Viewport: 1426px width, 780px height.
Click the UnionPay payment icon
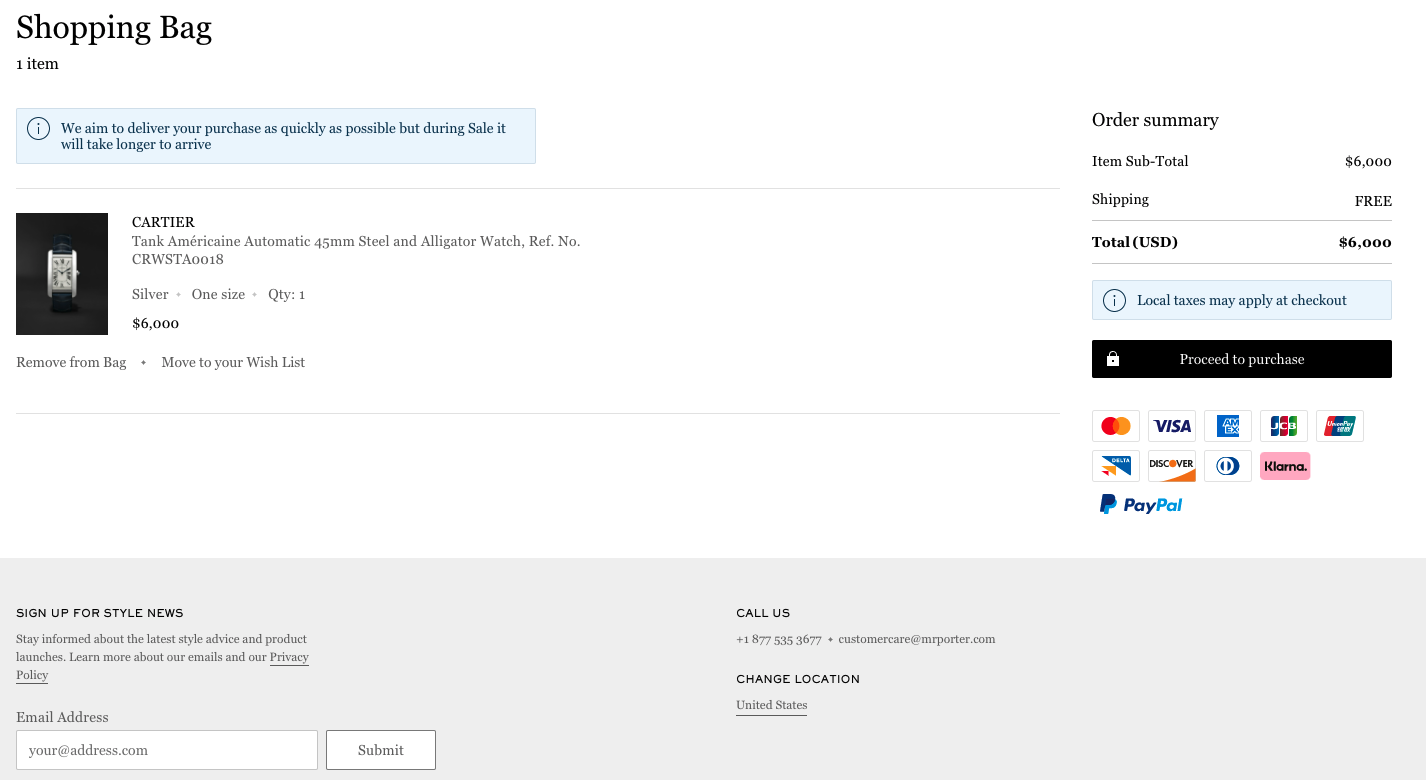click(1340, 426)
